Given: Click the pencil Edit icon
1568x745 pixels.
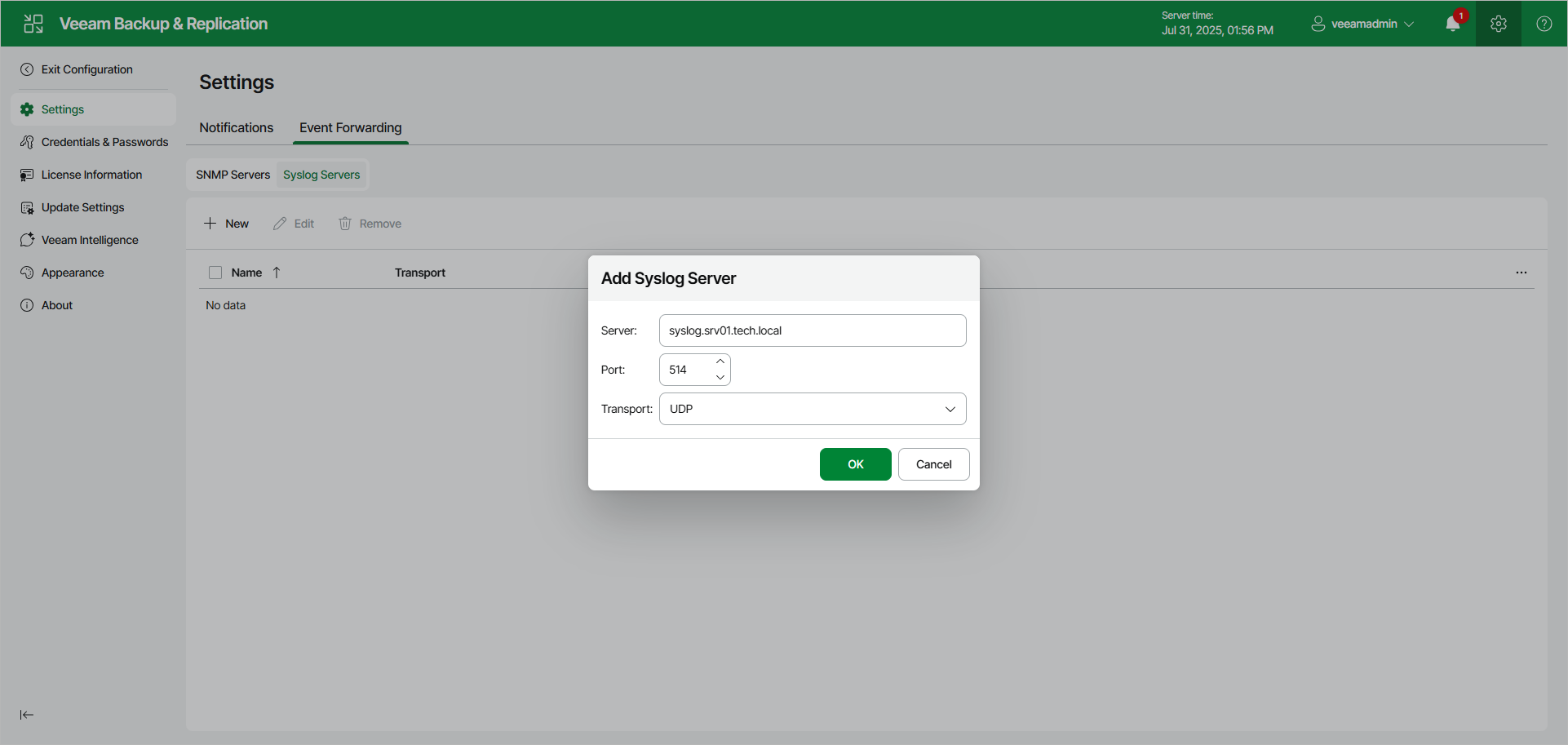Looking at the screenshot, I should [280, 224].
